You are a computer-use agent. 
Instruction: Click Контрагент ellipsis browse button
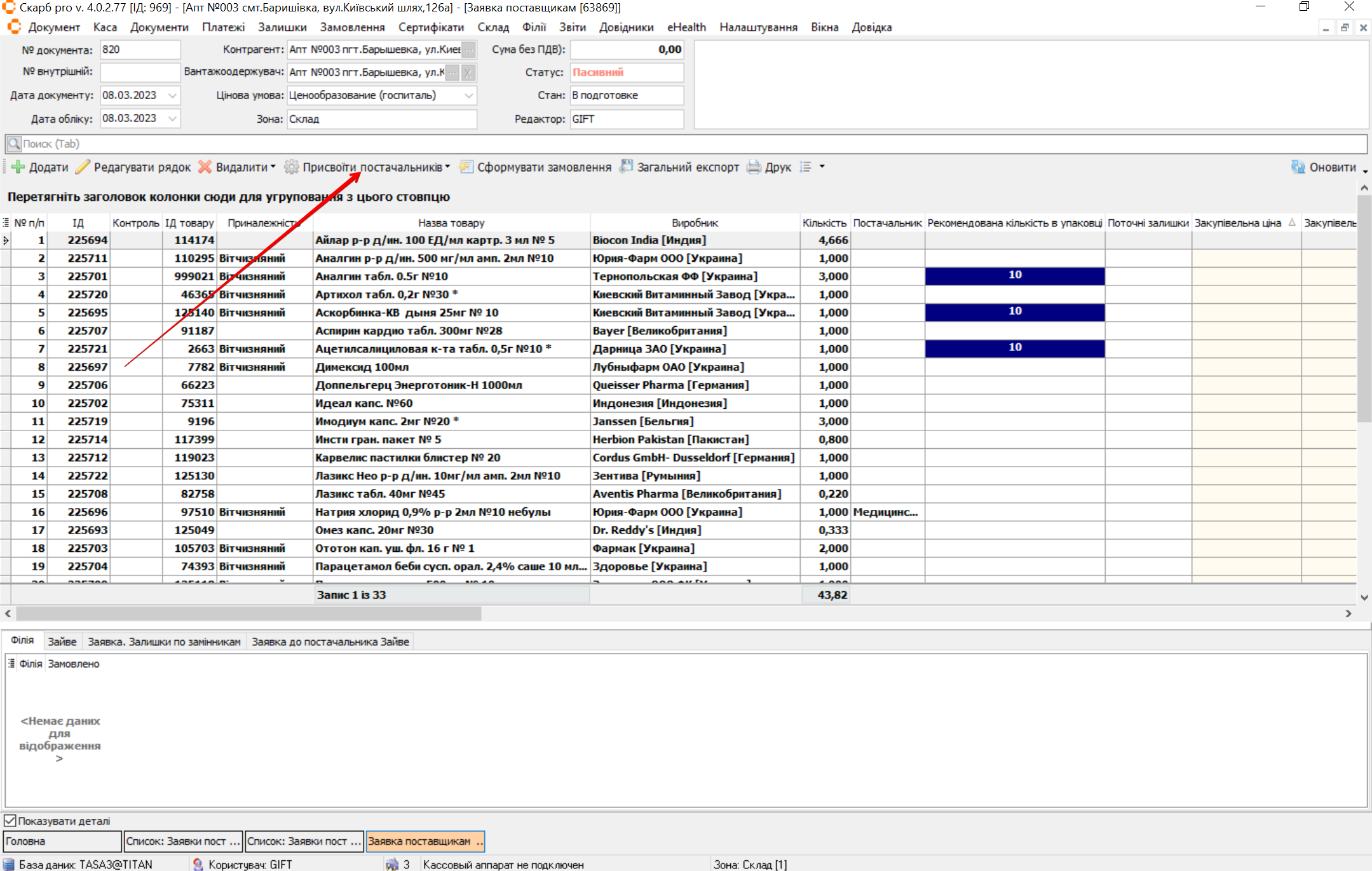click(x=468, y=50)
